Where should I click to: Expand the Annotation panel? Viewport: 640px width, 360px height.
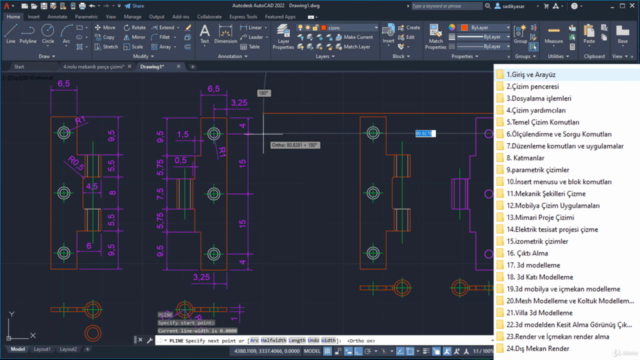tap(232, 56)
